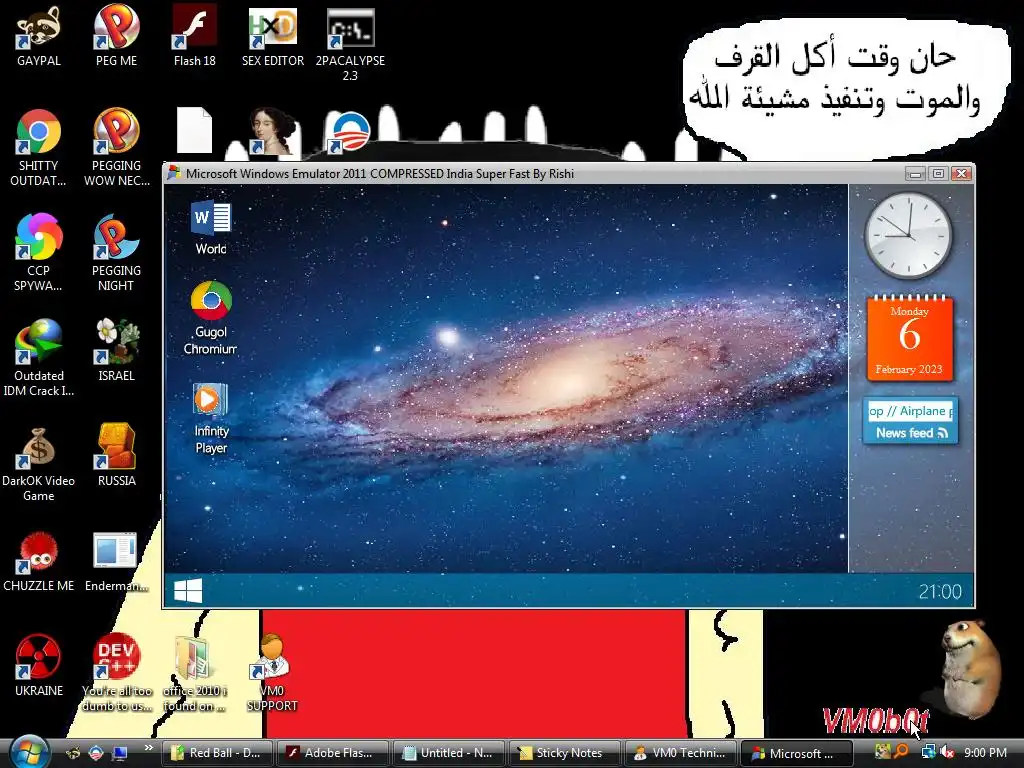Click the muted volume tray icon

tap(948, 752)
